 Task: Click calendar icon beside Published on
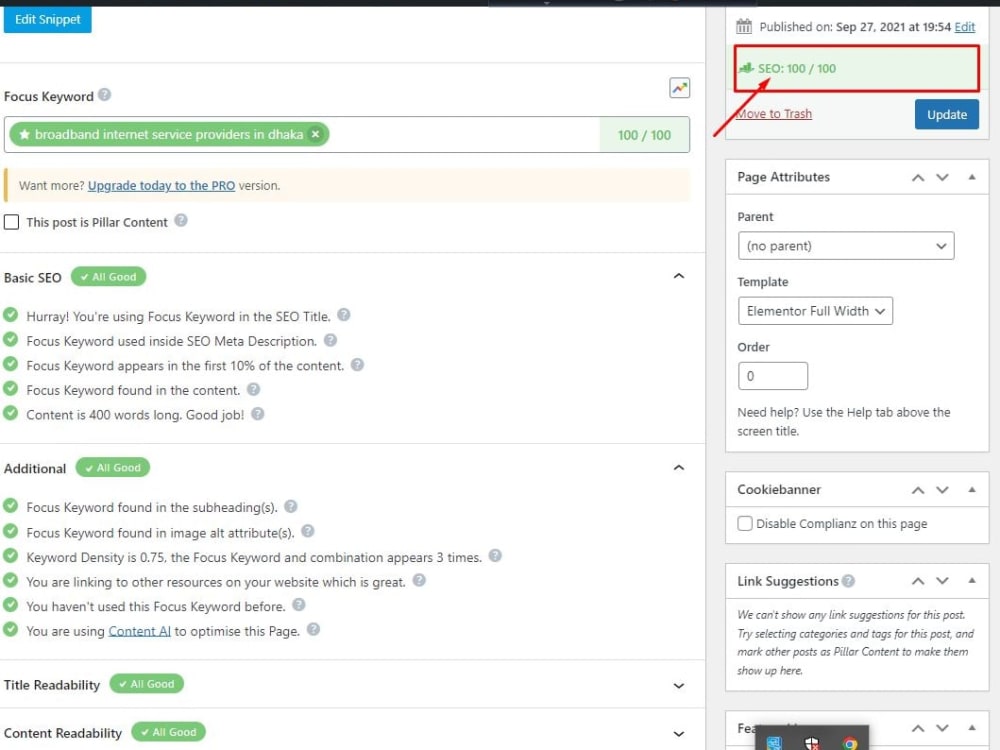pyautogui.click(x=744, y=26)
